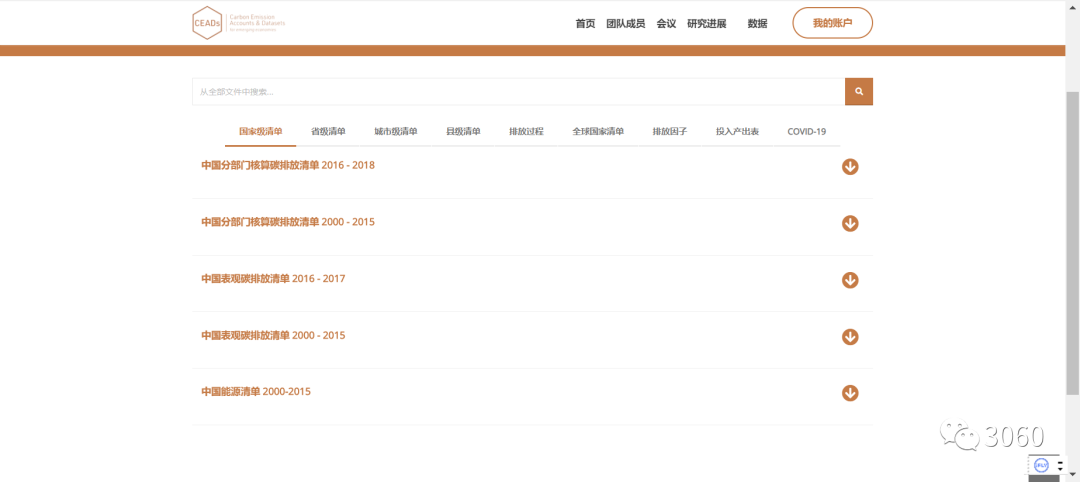1080x482 pixels.
Task: Open the 数据 navigation item
Action: pos(758,23)
